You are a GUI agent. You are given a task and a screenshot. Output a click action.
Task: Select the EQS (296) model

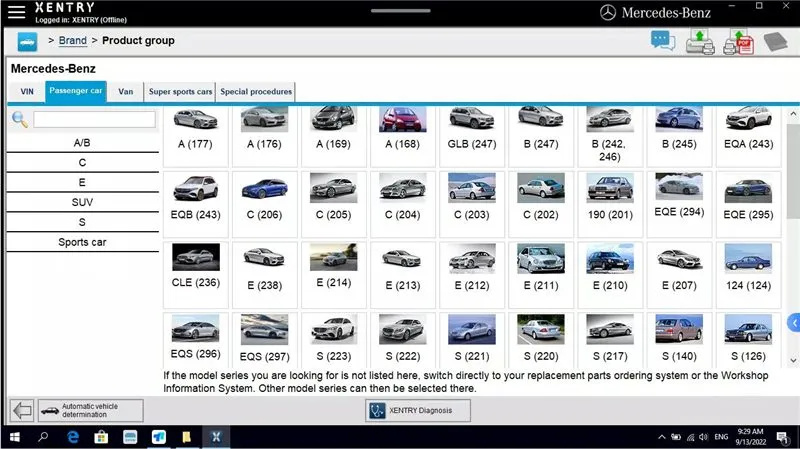(x=195, y=339)
